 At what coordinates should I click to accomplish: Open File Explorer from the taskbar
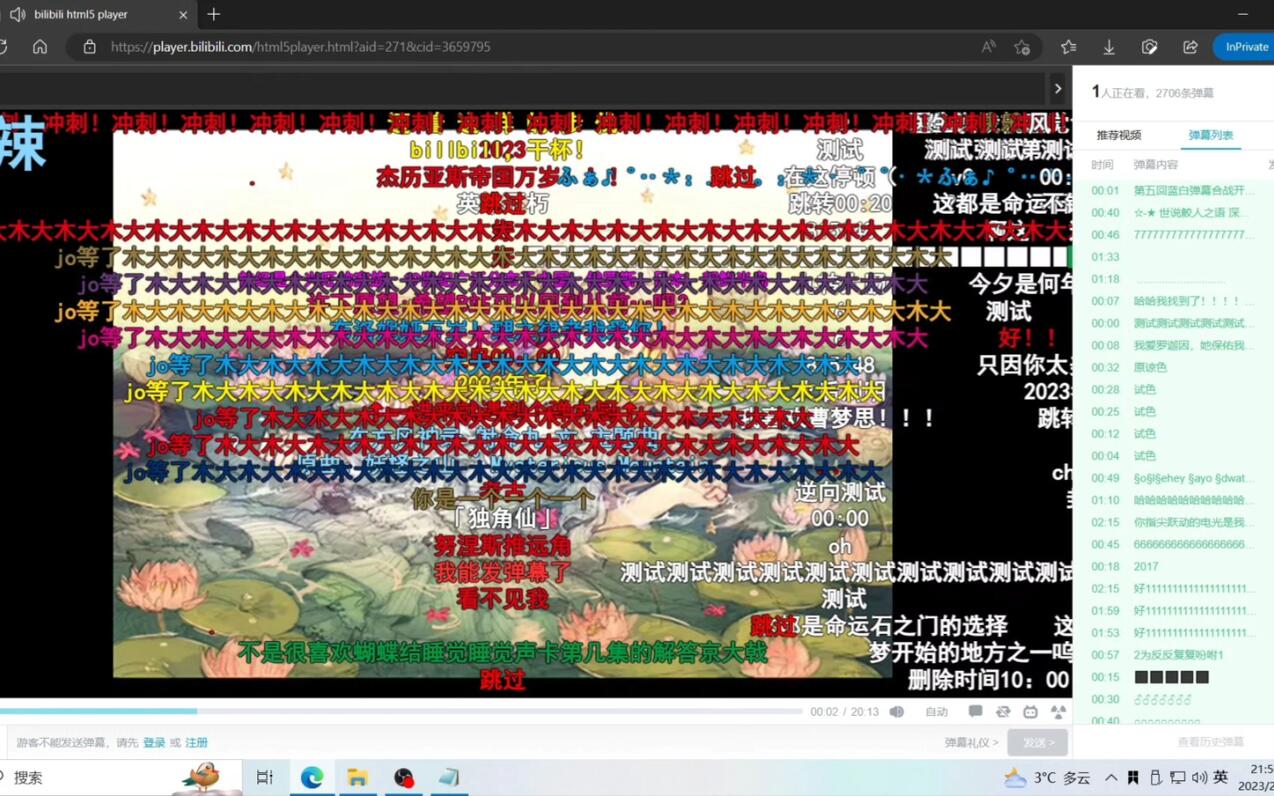click(x=357, y=777)
